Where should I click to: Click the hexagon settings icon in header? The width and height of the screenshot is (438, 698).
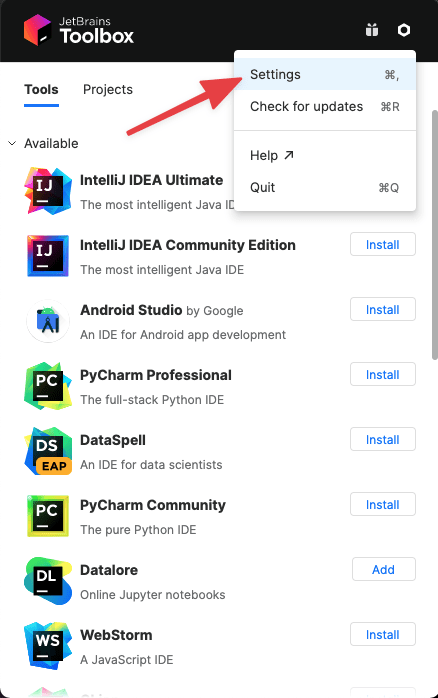(404, 30)
